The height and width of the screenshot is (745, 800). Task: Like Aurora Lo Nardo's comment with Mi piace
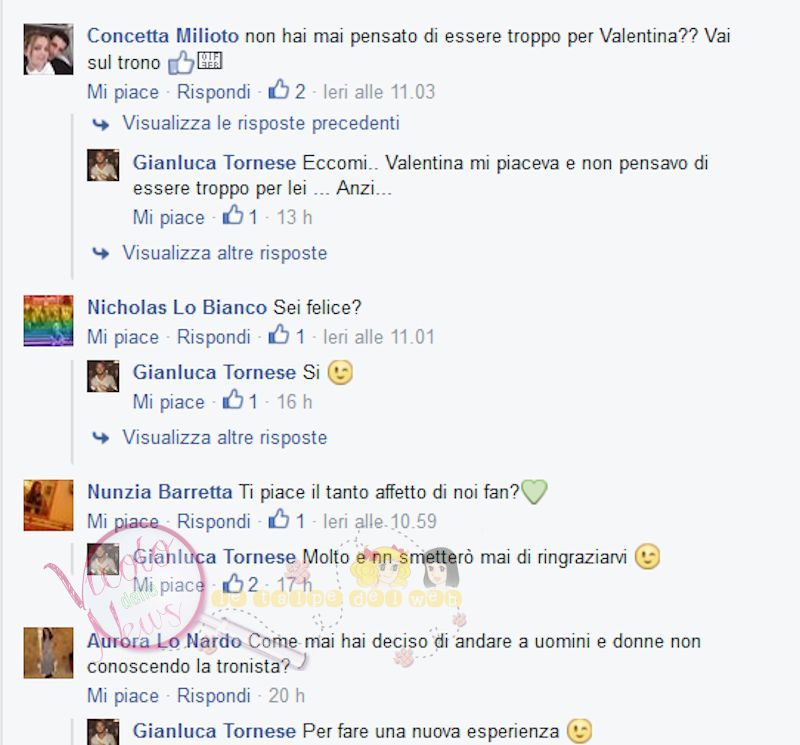[x=123, y=696]
